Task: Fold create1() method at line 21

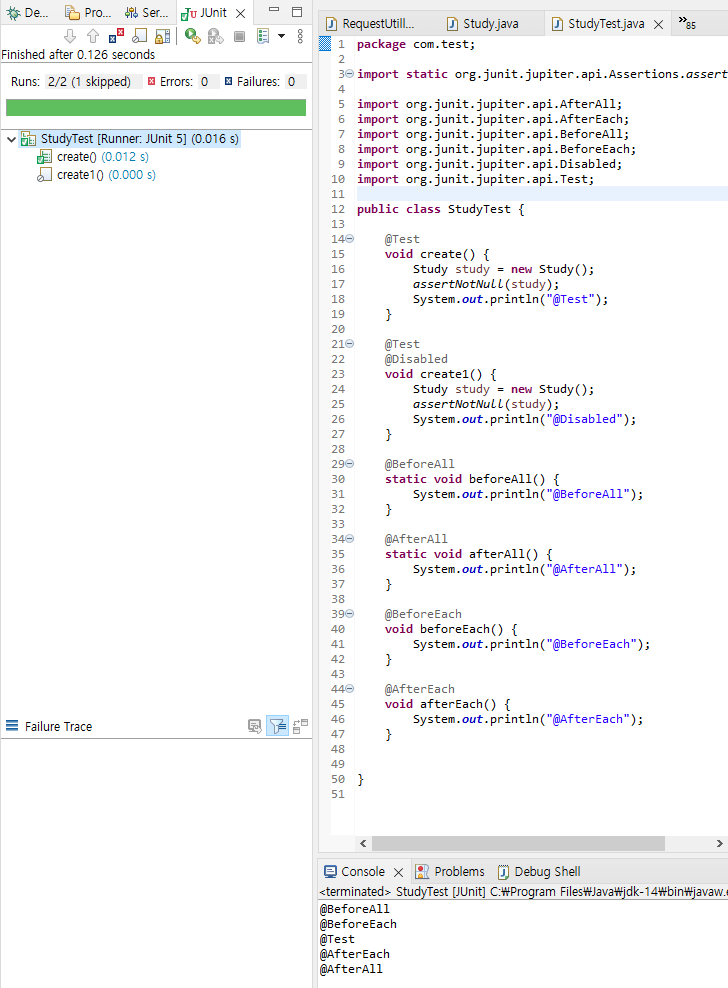Action: tap(350, 344)
